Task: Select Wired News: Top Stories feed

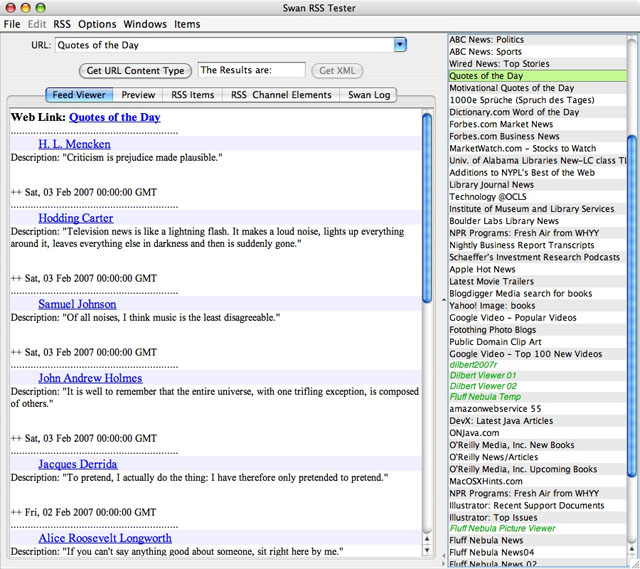Action: 498,64
